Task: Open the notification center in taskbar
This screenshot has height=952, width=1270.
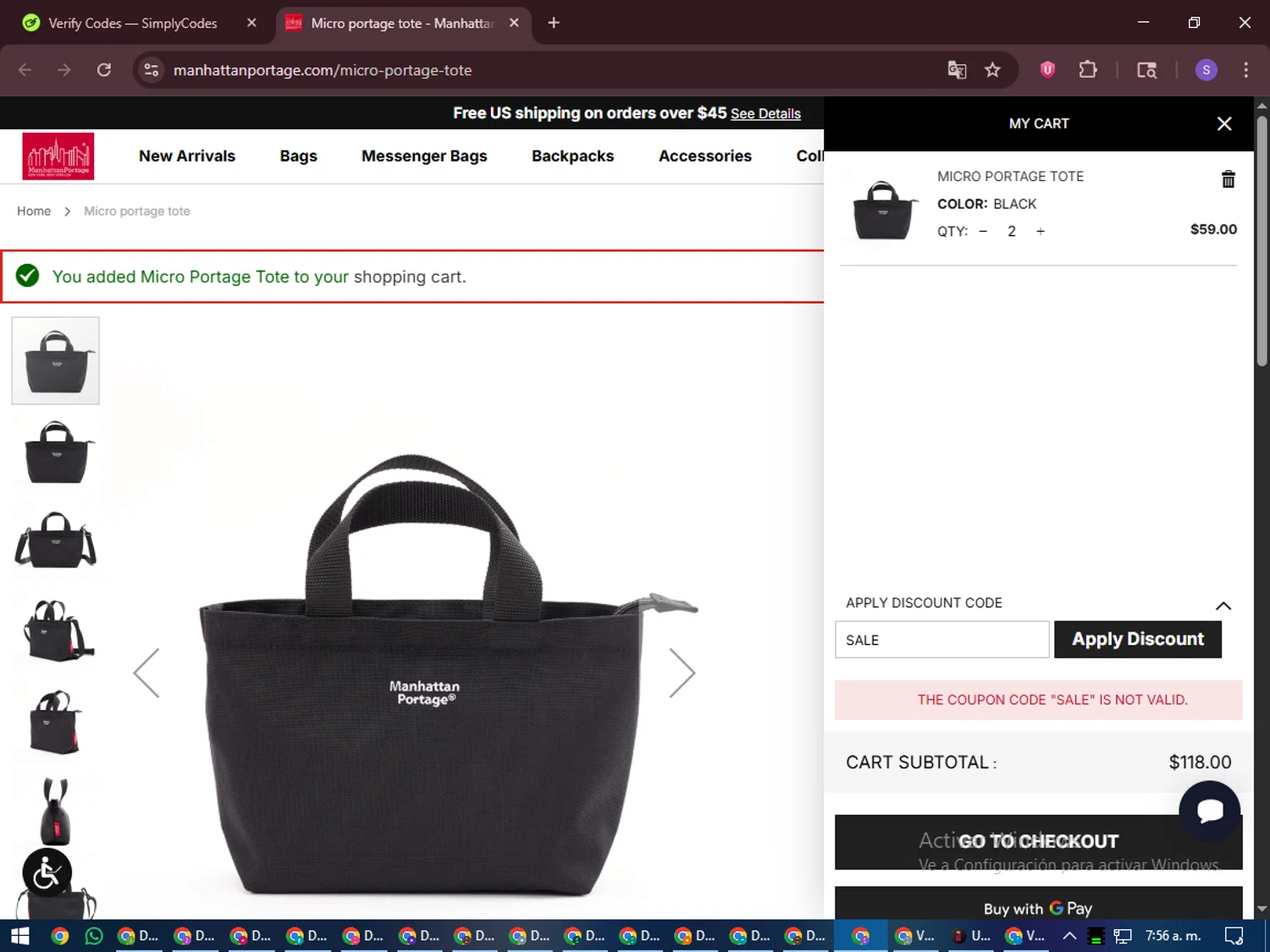Action: point(1234,936)
